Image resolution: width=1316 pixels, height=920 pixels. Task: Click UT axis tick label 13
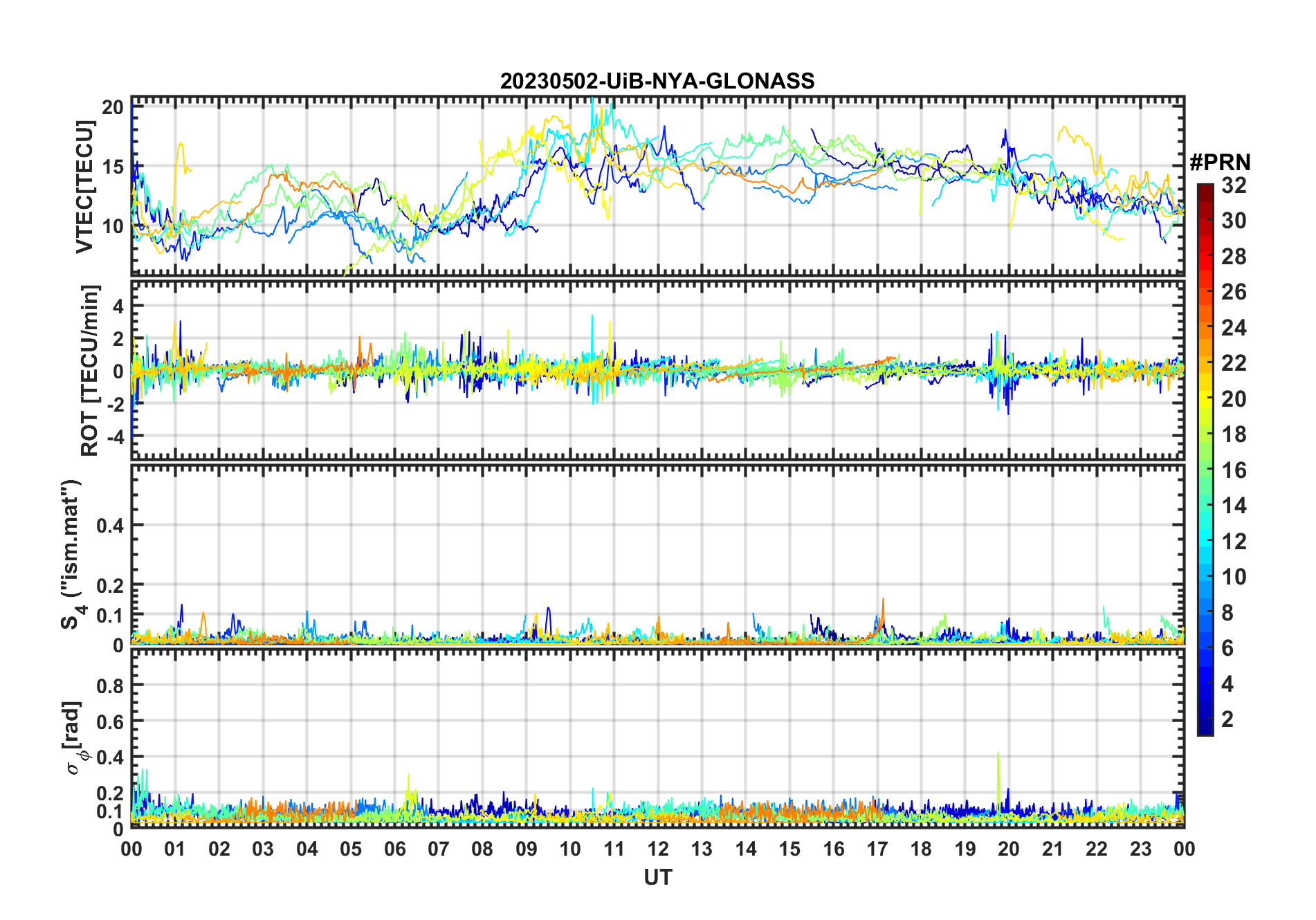(702, 849)
